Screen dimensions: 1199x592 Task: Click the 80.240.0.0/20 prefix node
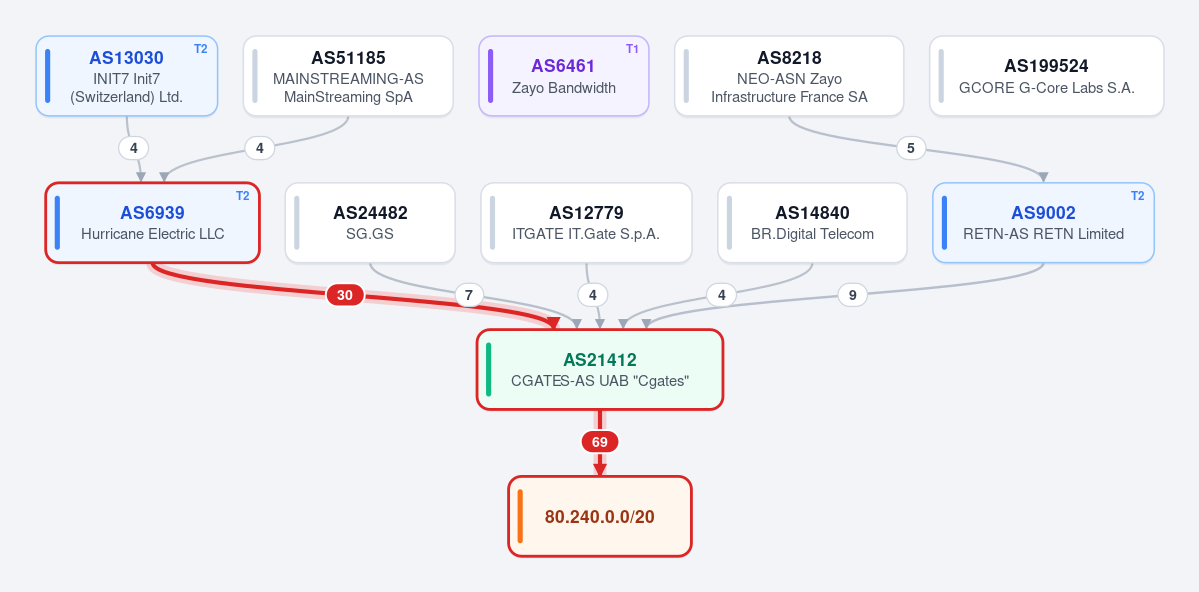600,516
